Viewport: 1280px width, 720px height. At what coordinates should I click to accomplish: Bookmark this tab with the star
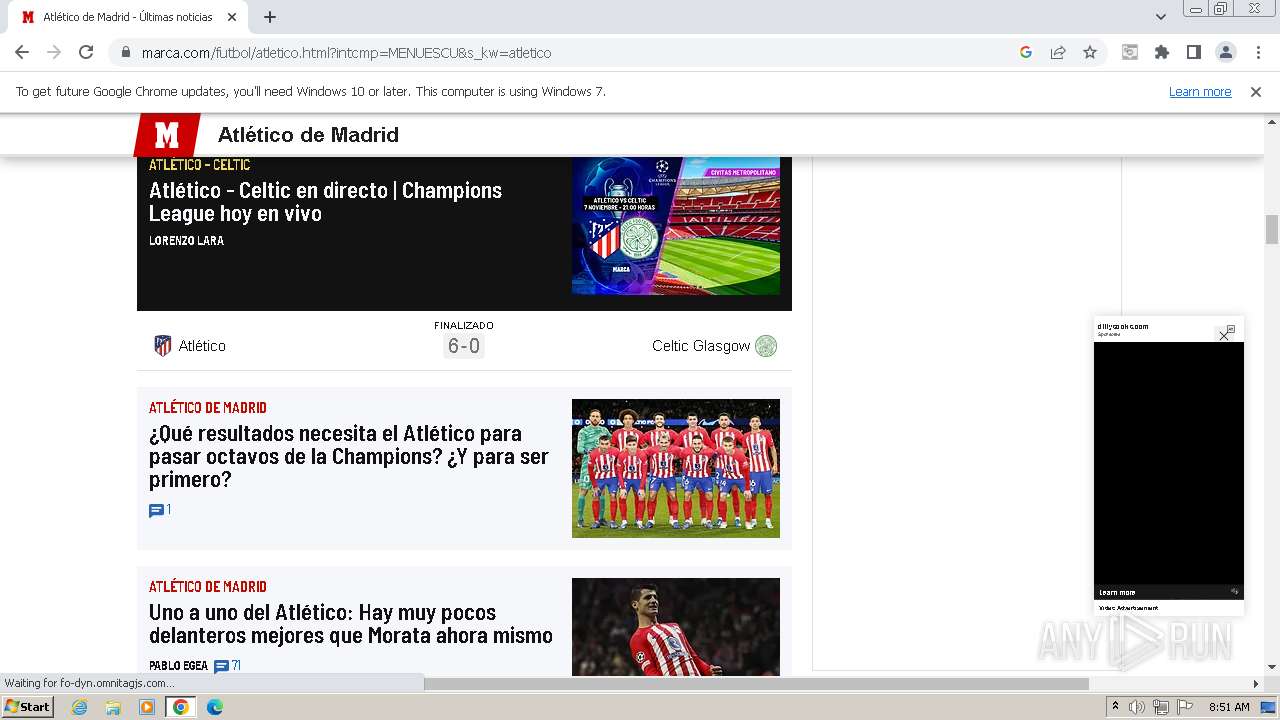1090,52
